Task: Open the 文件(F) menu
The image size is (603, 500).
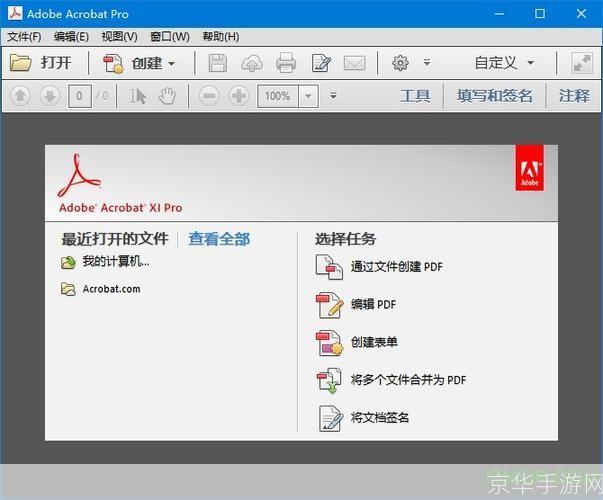Action: point(24,37)
